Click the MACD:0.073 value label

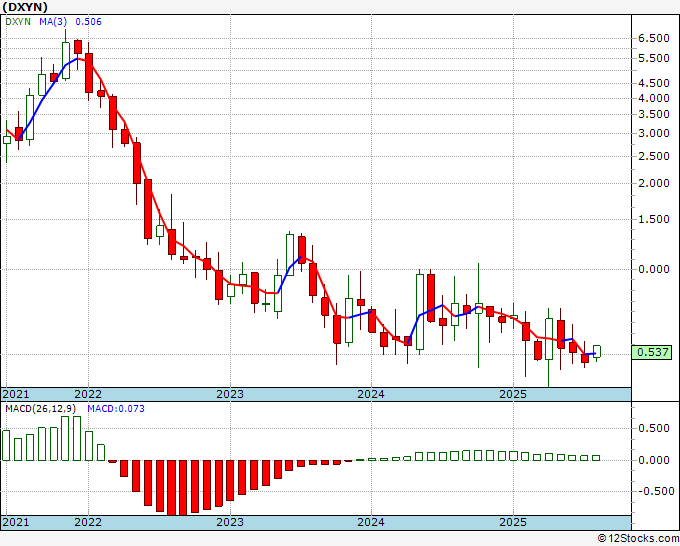pyautogui.click(x=116, y=409)
